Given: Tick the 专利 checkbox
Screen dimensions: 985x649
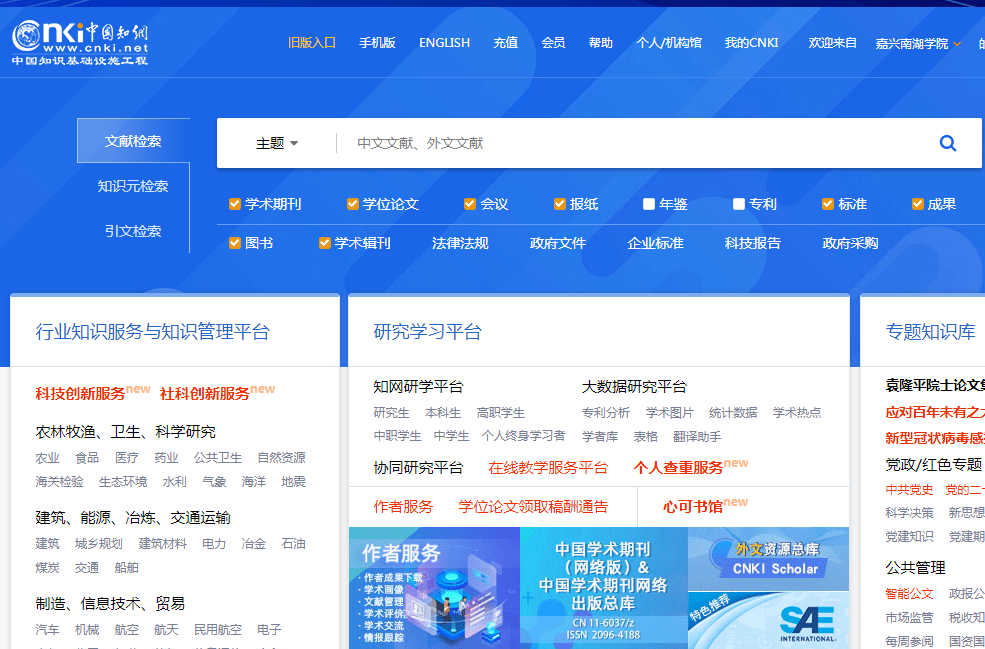Looking at the screenshot, I should (739, 204).
